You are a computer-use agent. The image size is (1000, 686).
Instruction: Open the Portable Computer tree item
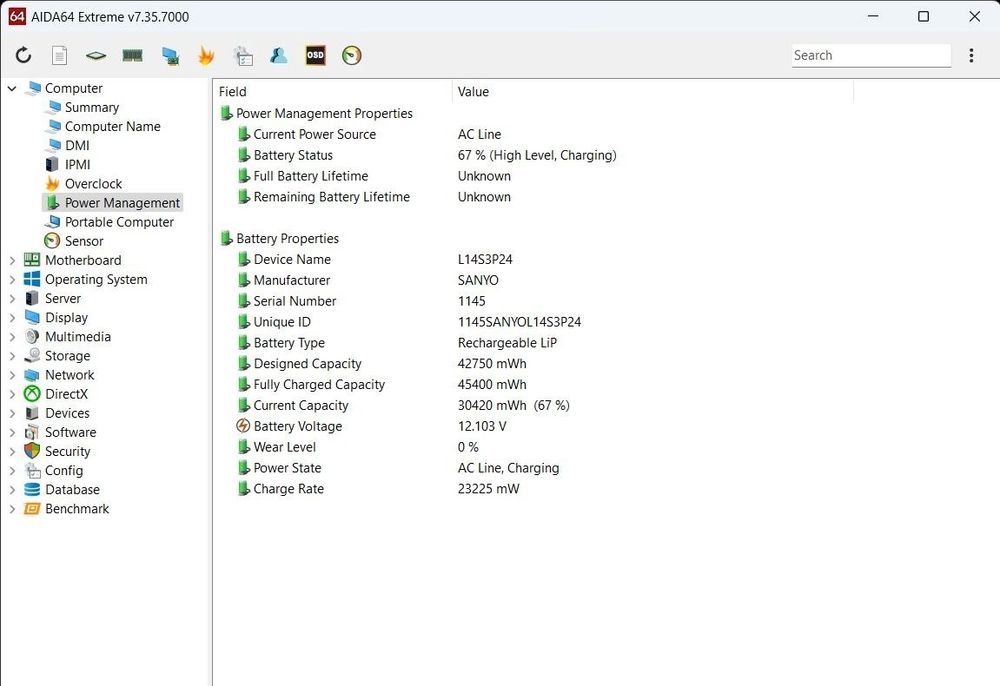(x=119, y=222)
